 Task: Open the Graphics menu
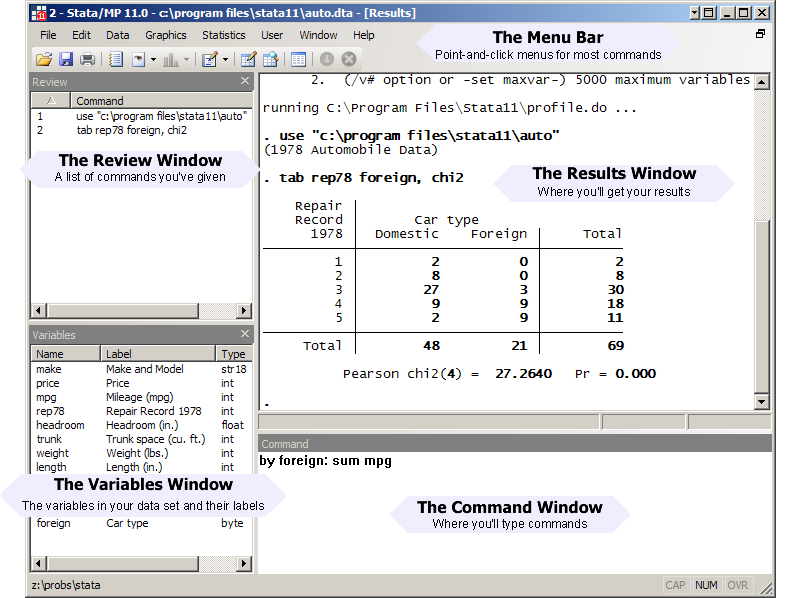click(x=166, y=35)
